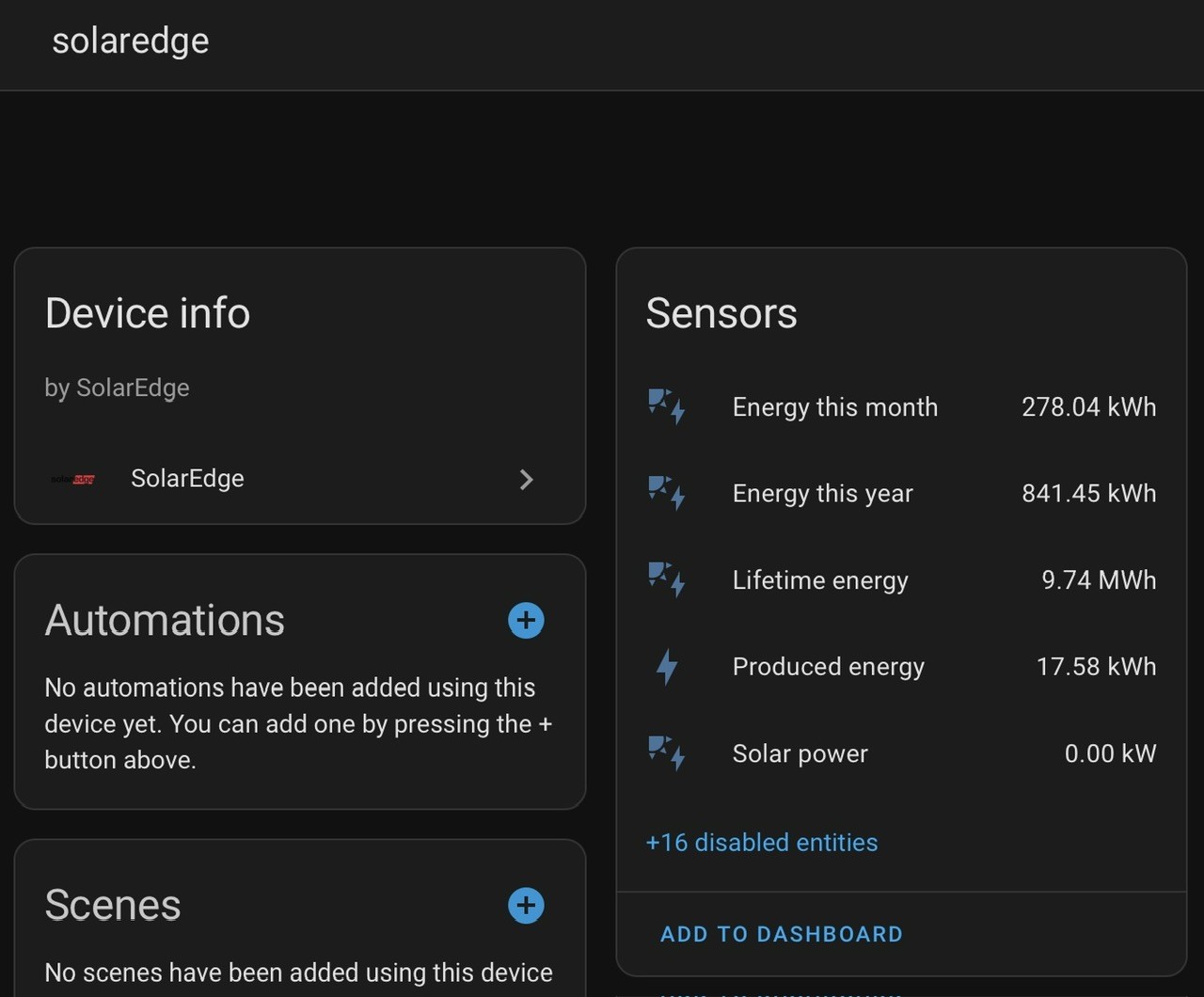Click the Sensors card heading
Image resolution: width=1204 pixels, height=997 pixels.
[721, 313]
